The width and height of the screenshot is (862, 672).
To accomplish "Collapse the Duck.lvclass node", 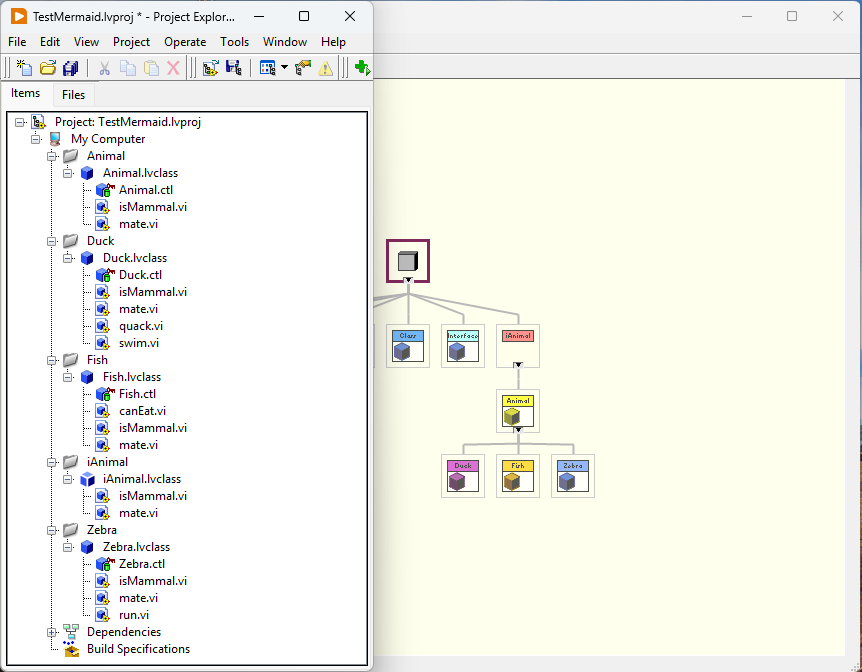I will (68, 258).
